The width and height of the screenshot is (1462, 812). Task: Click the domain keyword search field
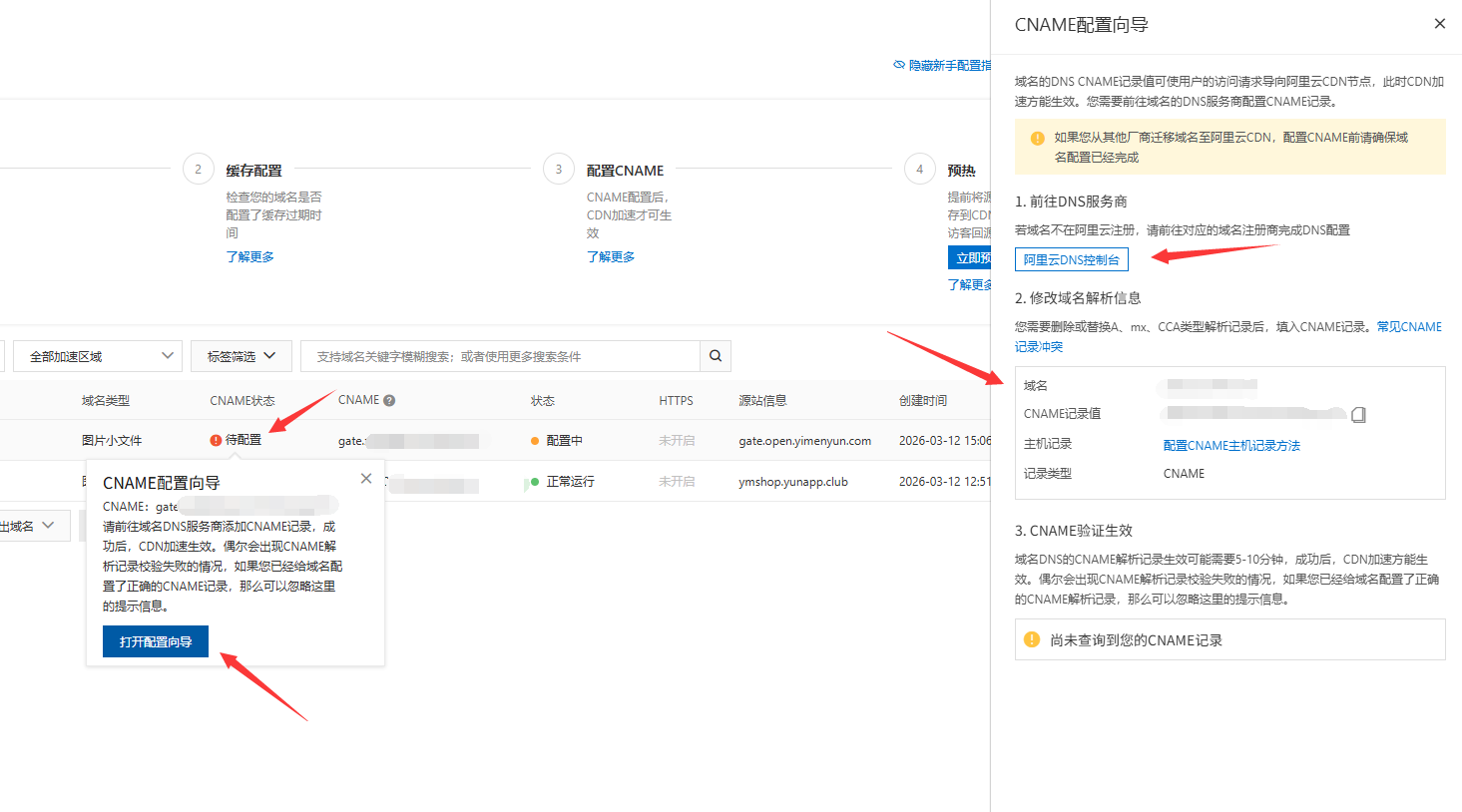499,356
